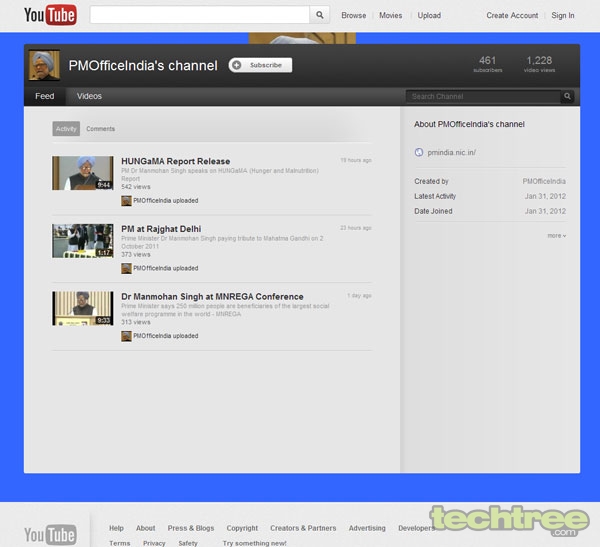Viewport: 600px width, 547px height.
Task: Open the footer Help link
Action: 116,528
